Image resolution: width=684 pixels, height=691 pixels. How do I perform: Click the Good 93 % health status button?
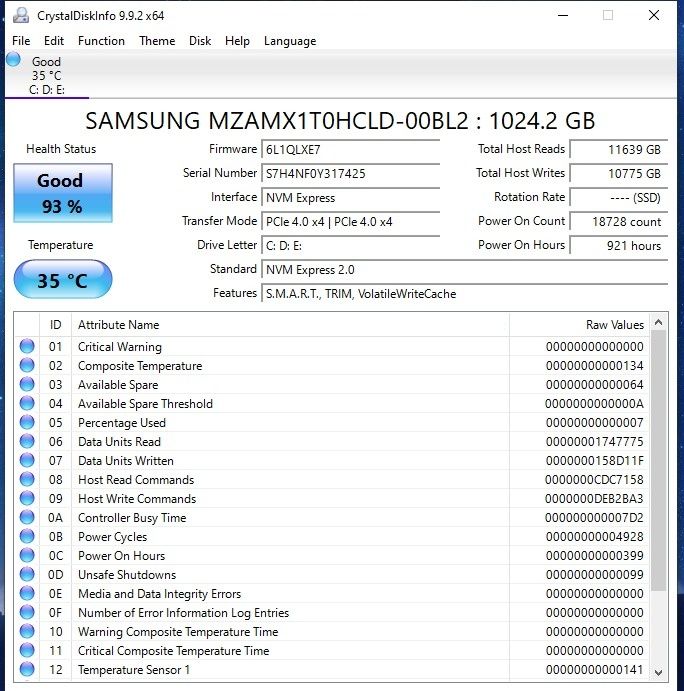63,193
